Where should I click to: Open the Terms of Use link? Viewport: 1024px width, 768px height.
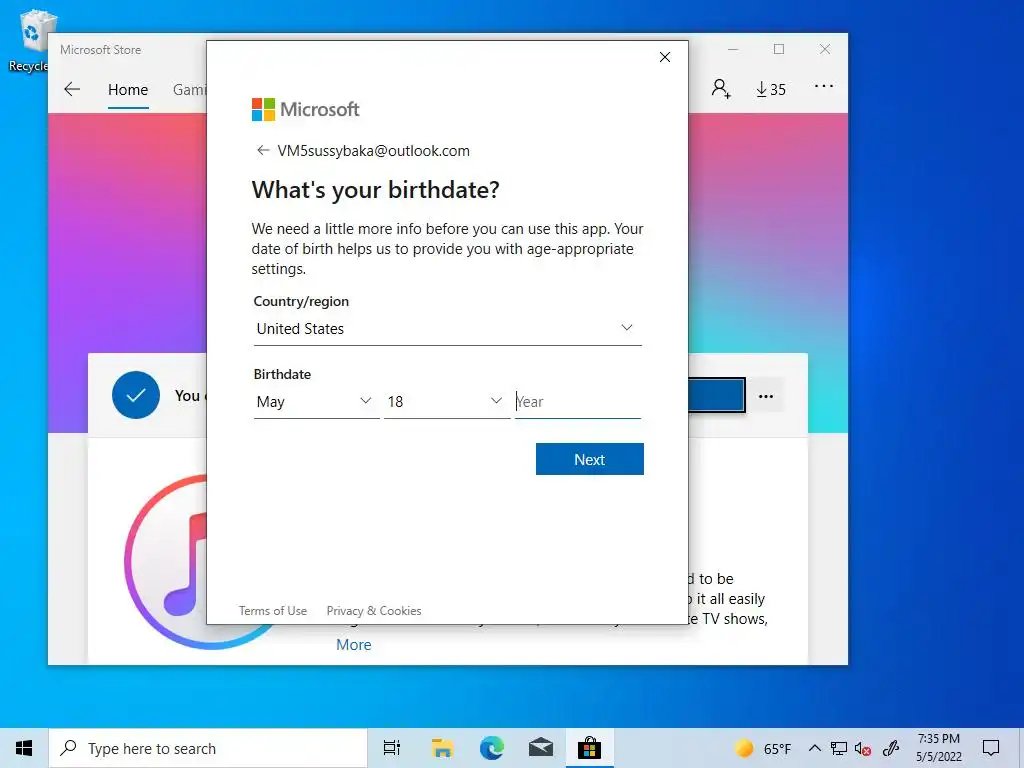[x=273, y=611]
